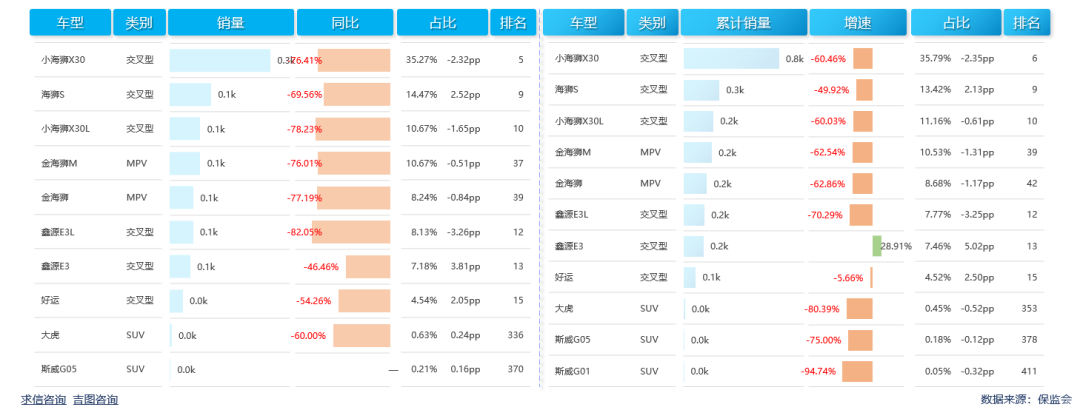The height and width of the screenshot is (410, 1080).
Task: Open the 求信咨询 link
Action: (43, 400)
